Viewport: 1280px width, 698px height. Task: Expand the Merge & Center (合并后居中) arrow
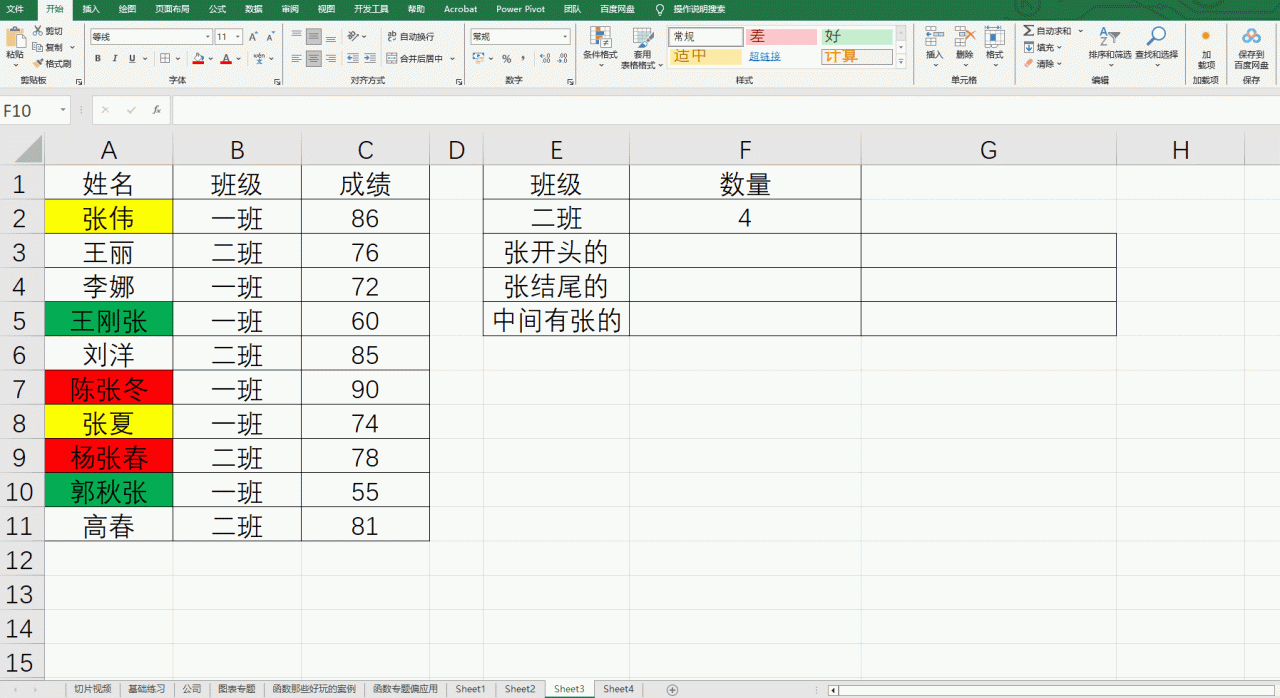(x=452, y=59)
